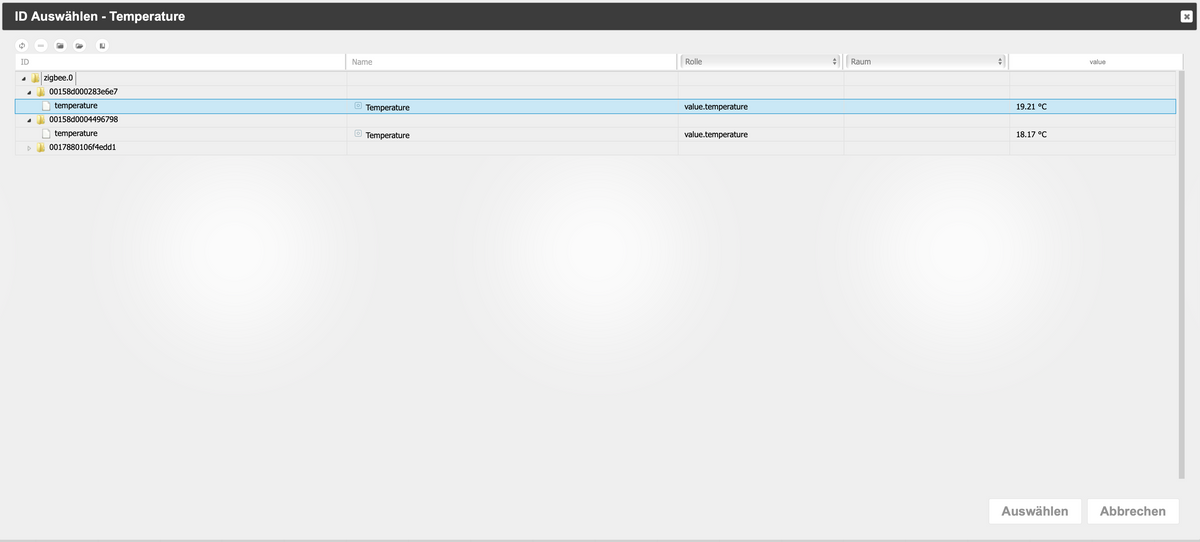
Task: Click the collapse all folders toolbar icon
Action: pos(60,45)
